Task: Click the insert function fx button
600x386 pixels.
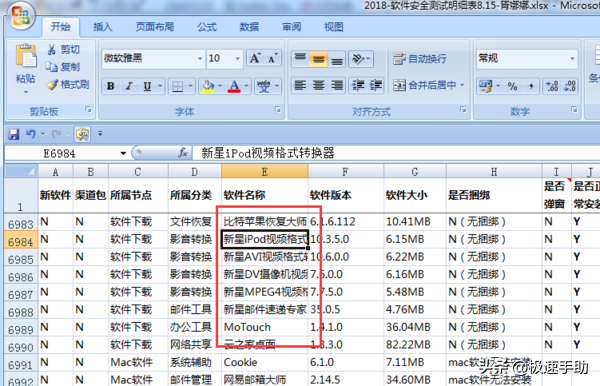Action: pos(183,153)
